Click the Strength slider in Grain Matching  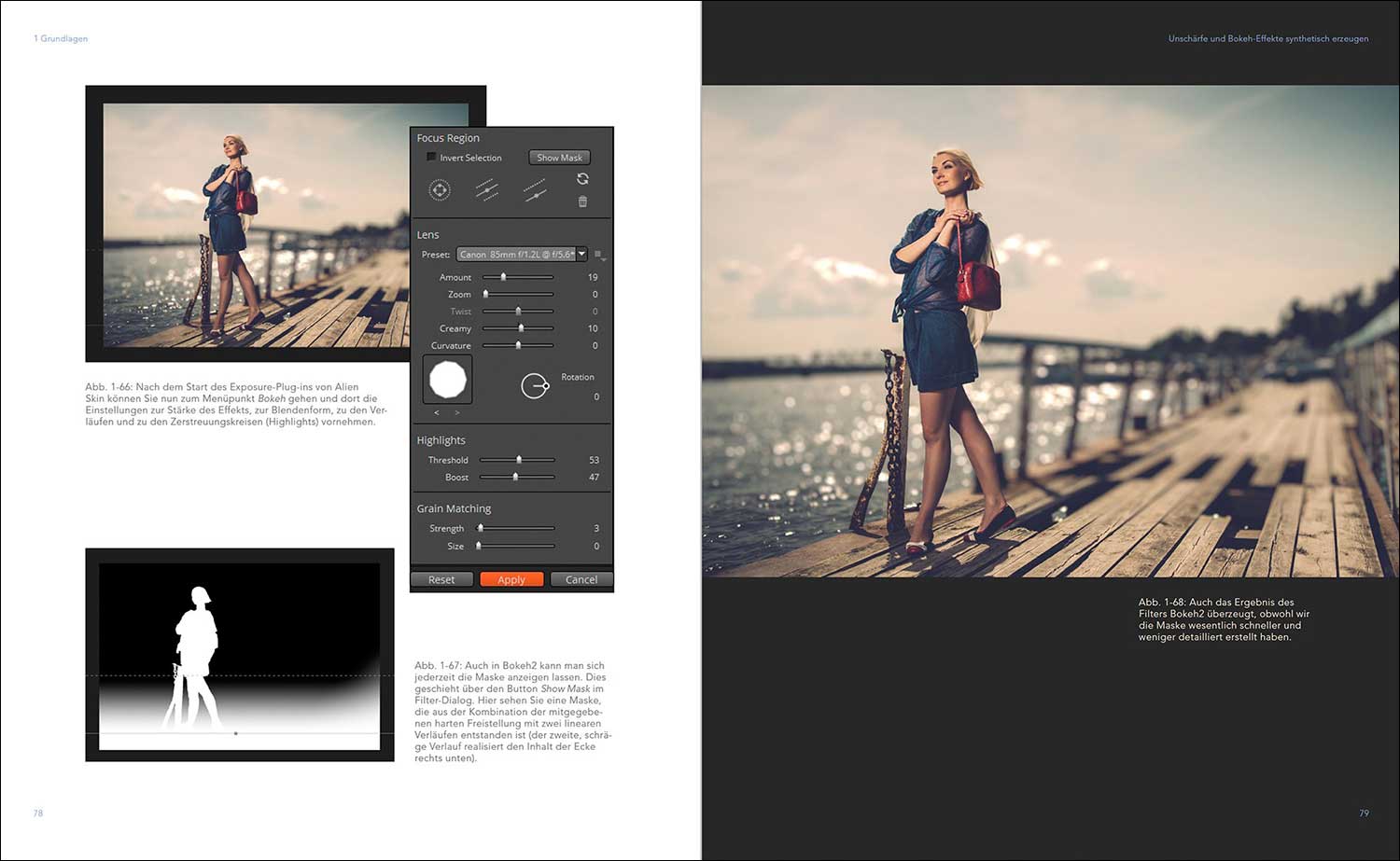[517, 528]
